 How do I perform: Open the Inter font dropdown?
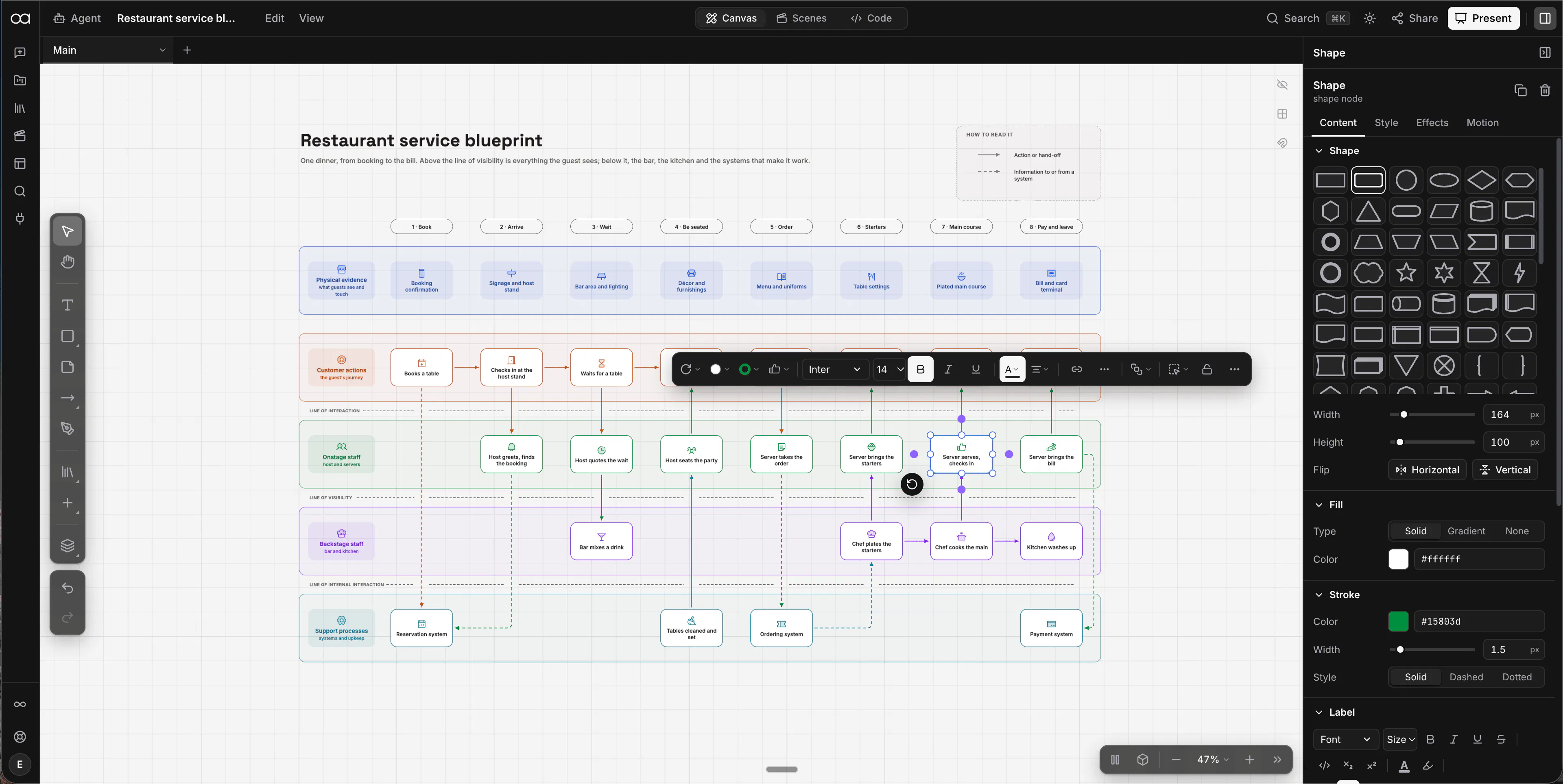coord(834,369)
